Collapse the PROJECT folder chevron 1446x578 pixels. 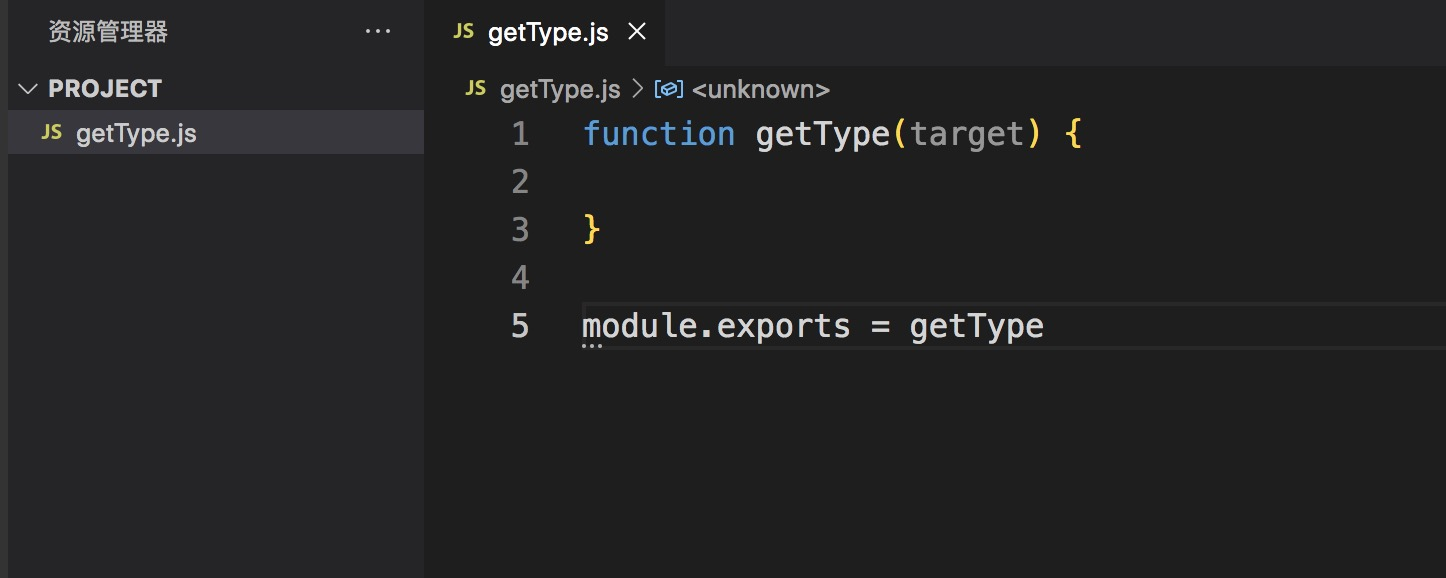click(27, 89)
